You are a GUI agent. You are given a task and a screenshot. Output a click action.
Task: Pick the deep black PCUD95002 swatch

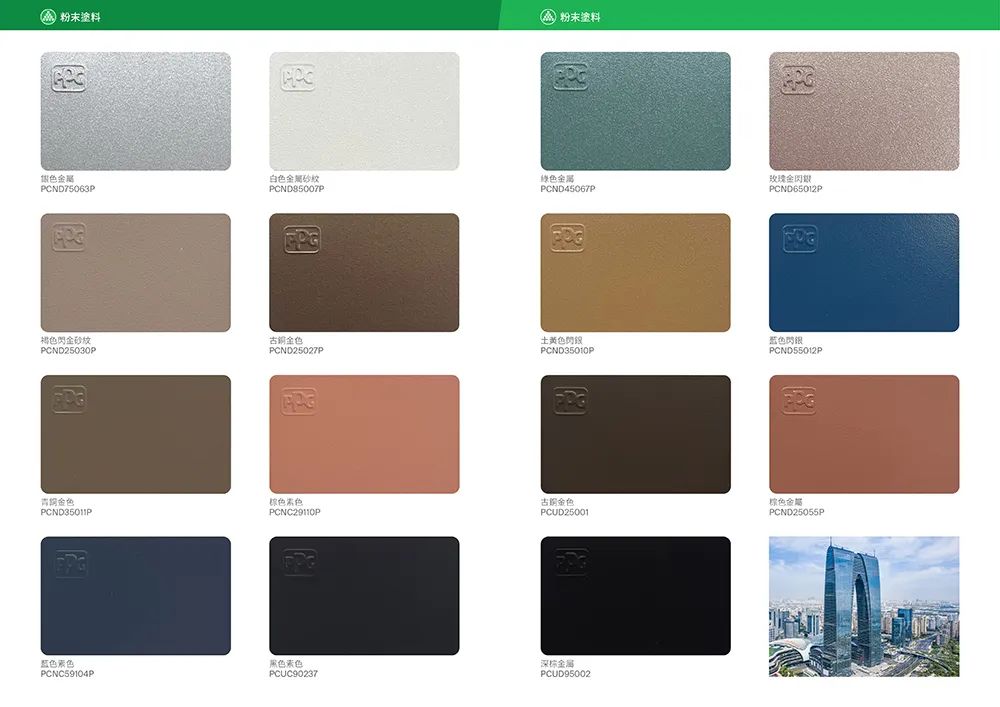635,596
